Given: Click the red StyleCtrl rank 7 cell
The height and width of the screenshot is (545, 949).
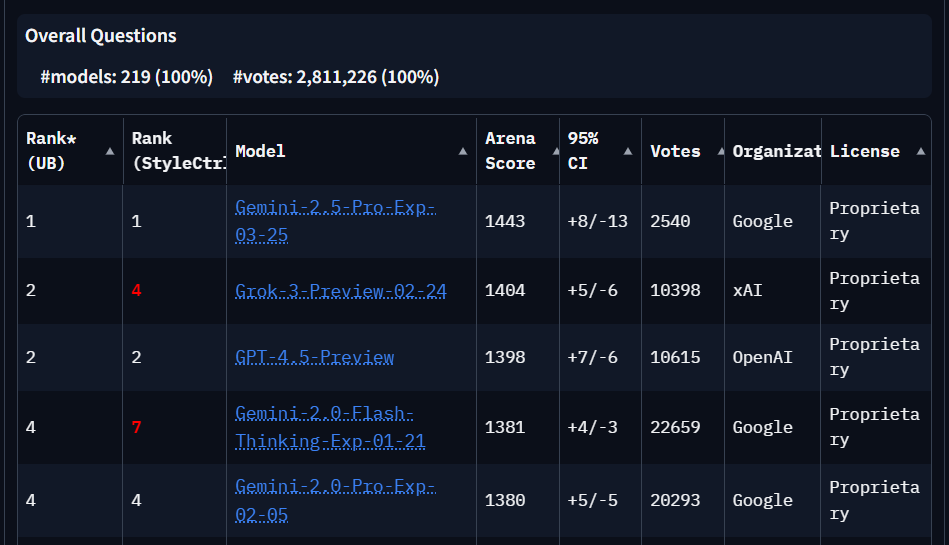Looking at the screenshot, I should point(137,427).
